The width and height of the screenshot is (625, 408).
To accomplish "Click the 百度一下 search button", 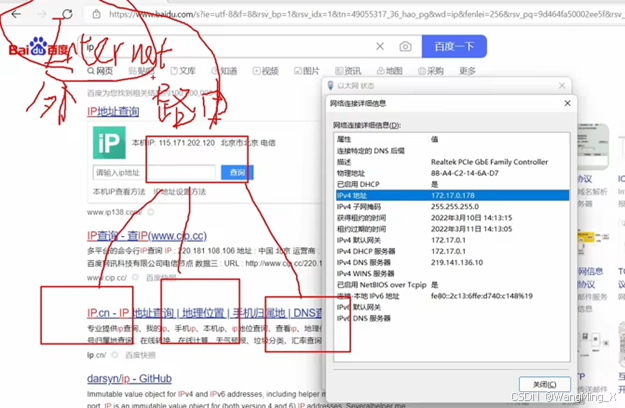I will point(454,46).
